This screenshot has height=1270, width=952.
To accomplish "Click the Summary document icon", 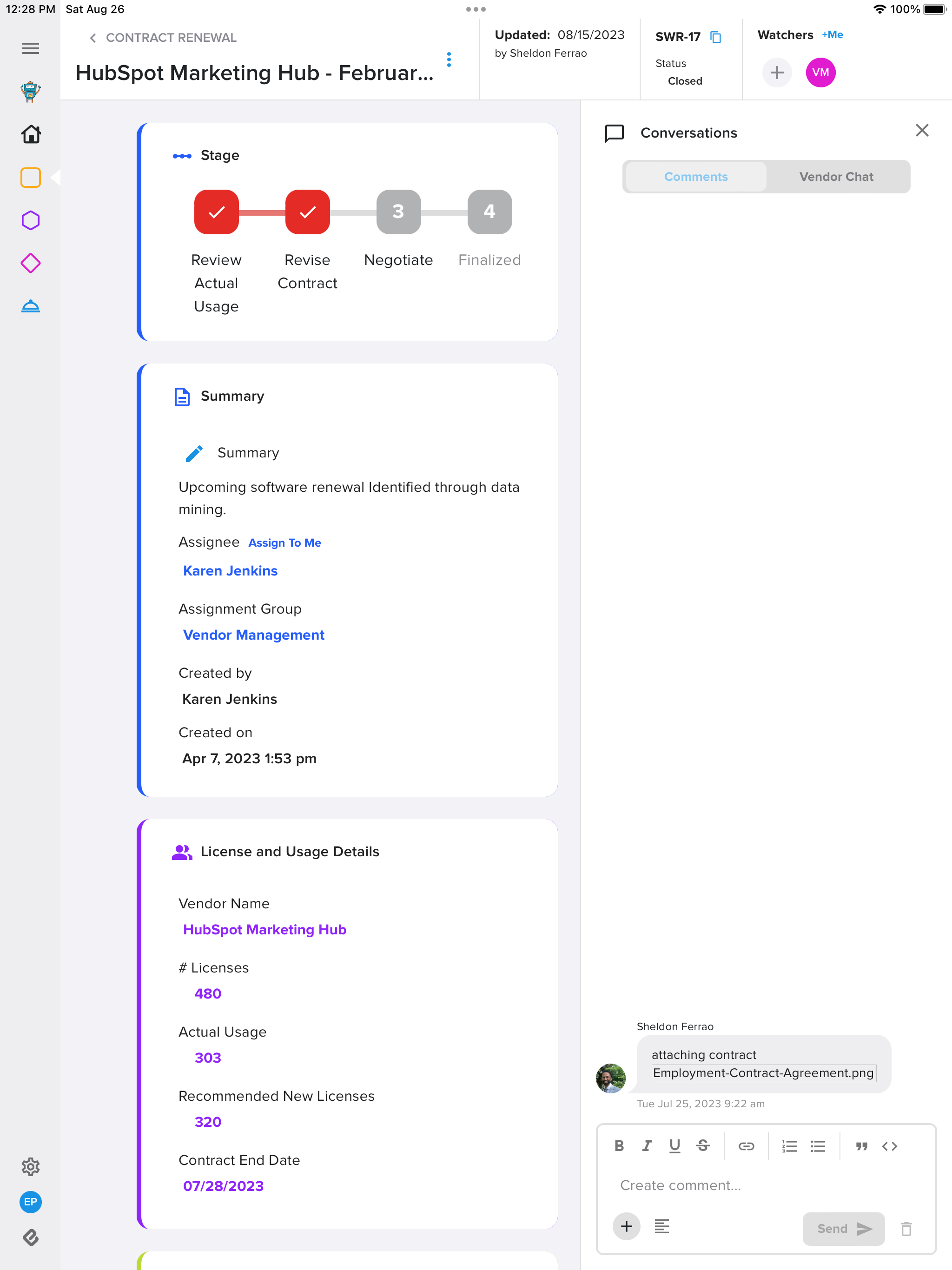I will pyautogui.click(x=182, y=397).
